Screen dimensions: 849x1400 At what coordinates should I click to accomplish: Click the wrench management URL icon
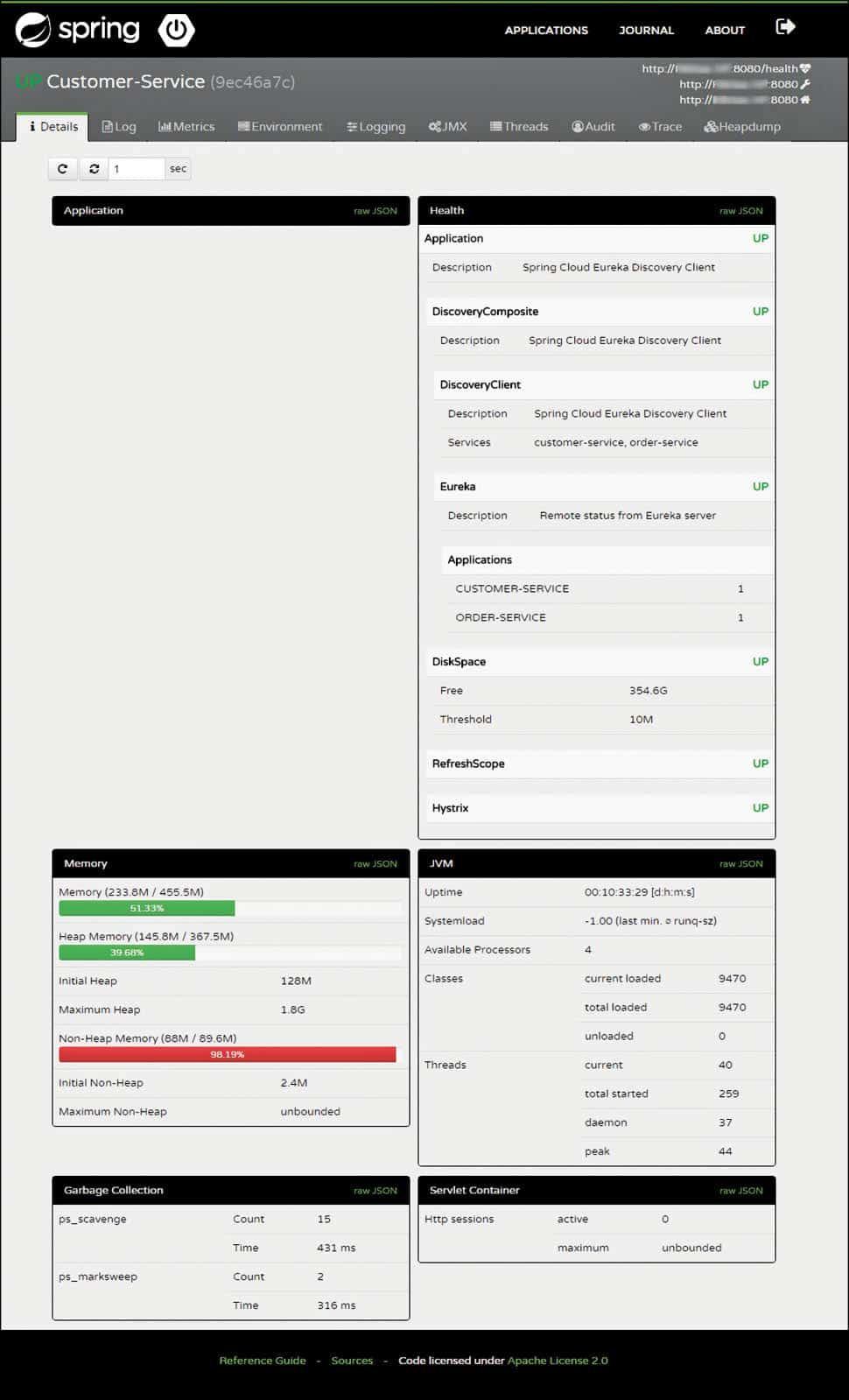click(x=805, y=84)
